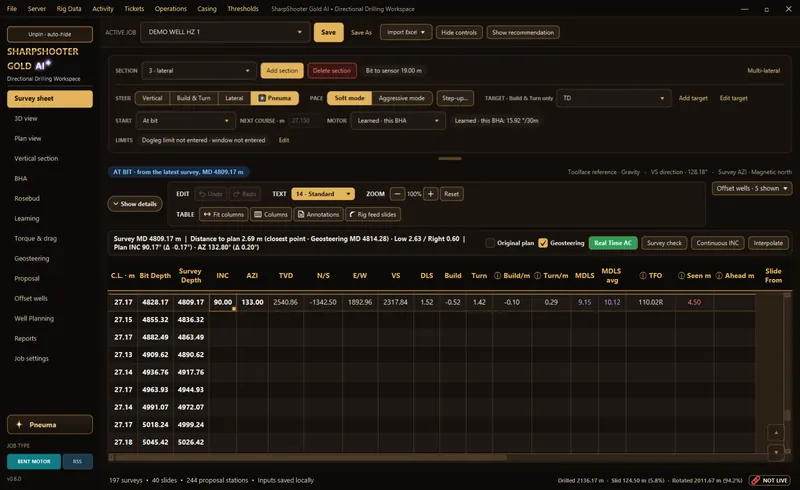This screenshot has height=490, width=800.
Task: Select RSS job type
Action: tap(77, 461)
